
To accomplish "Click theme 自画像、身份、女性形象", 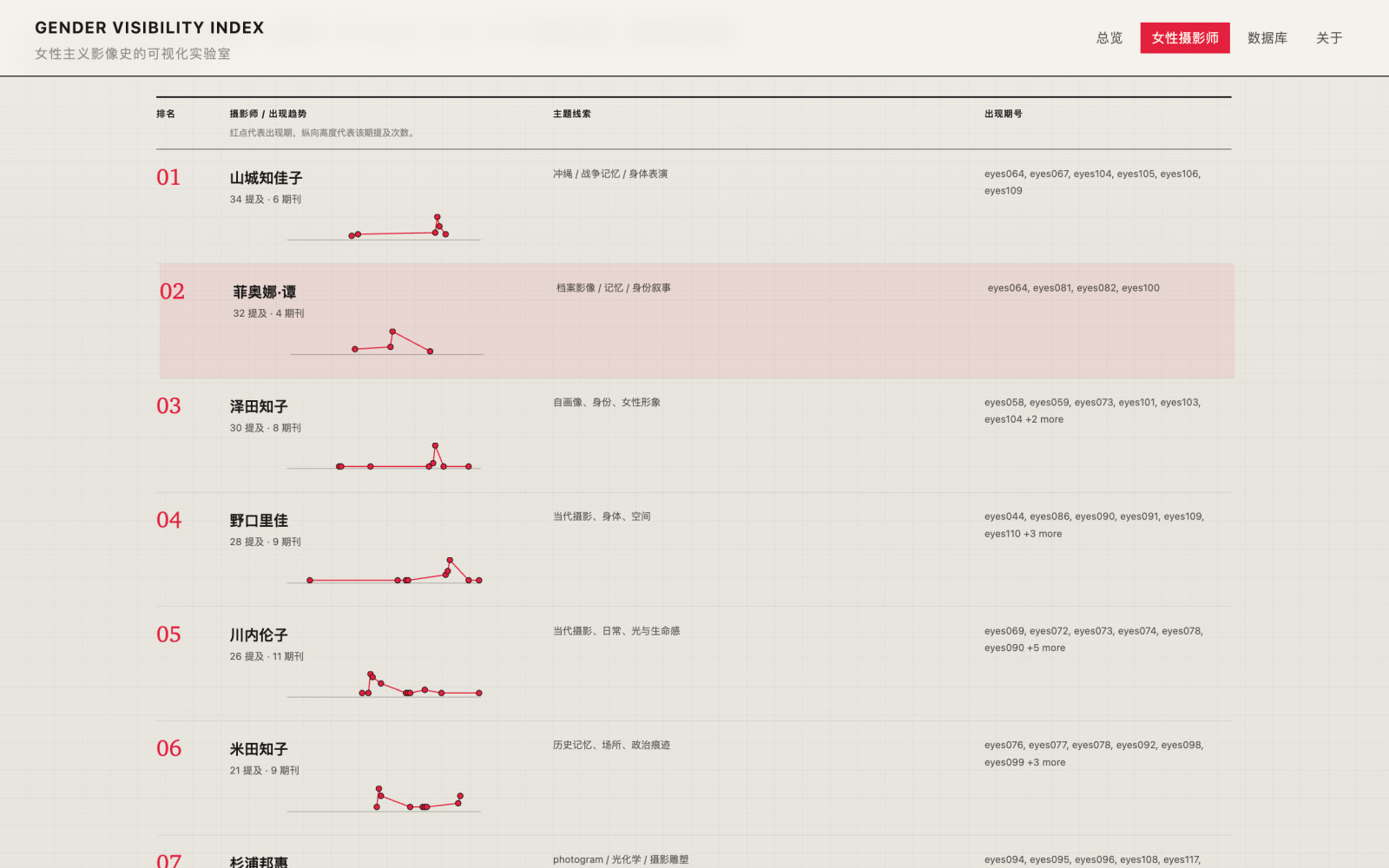I will (x=607, y=402).
